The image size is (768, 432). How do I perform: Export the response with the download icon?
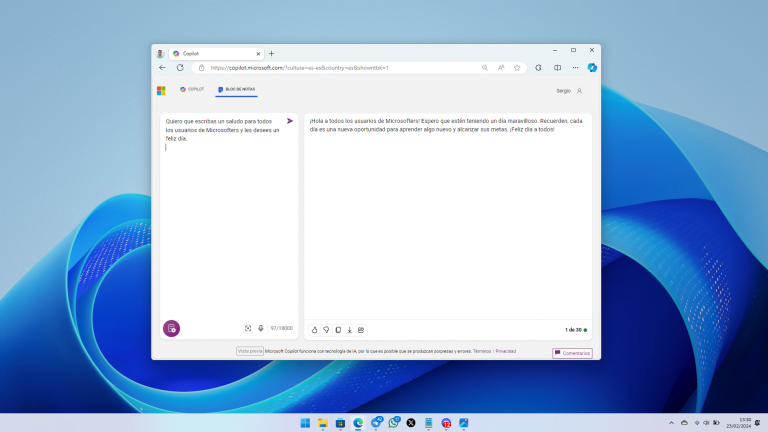point(350,330)
